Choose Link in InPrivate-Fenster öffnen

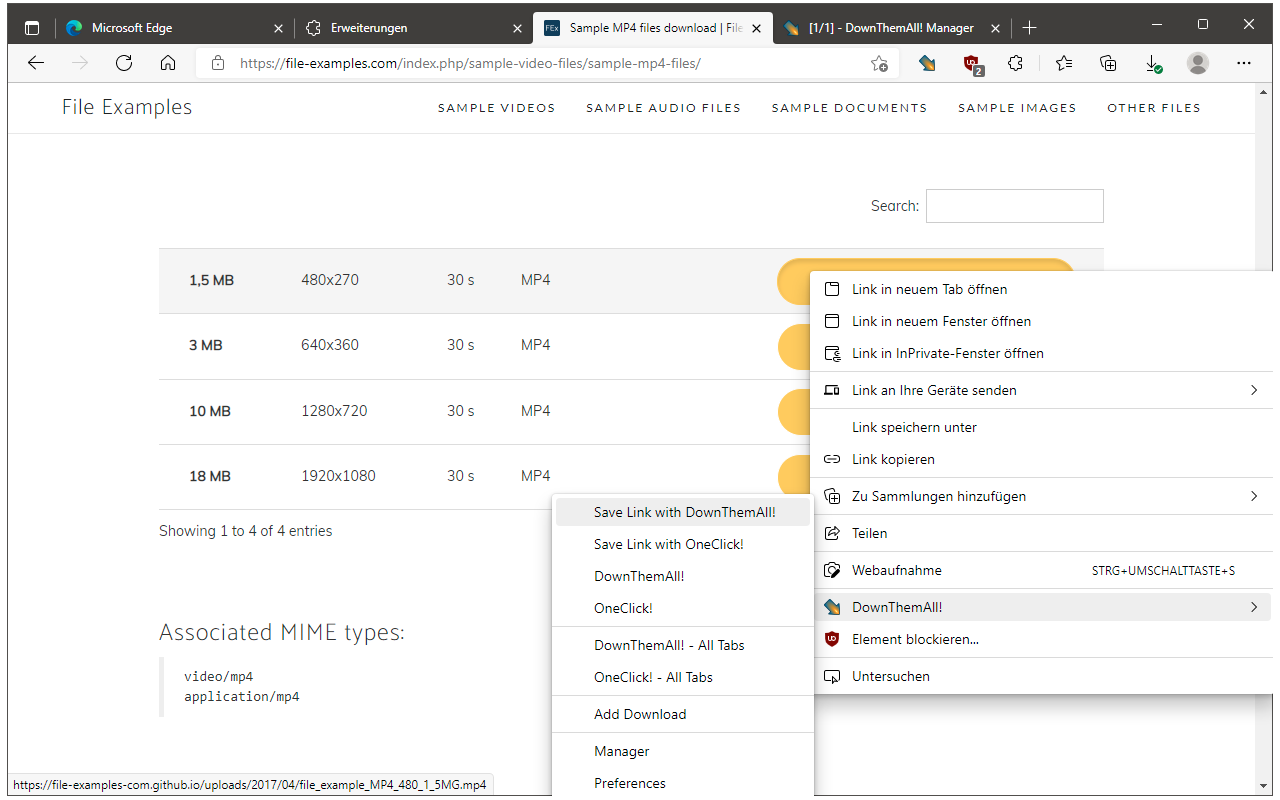pos(1043,353)
